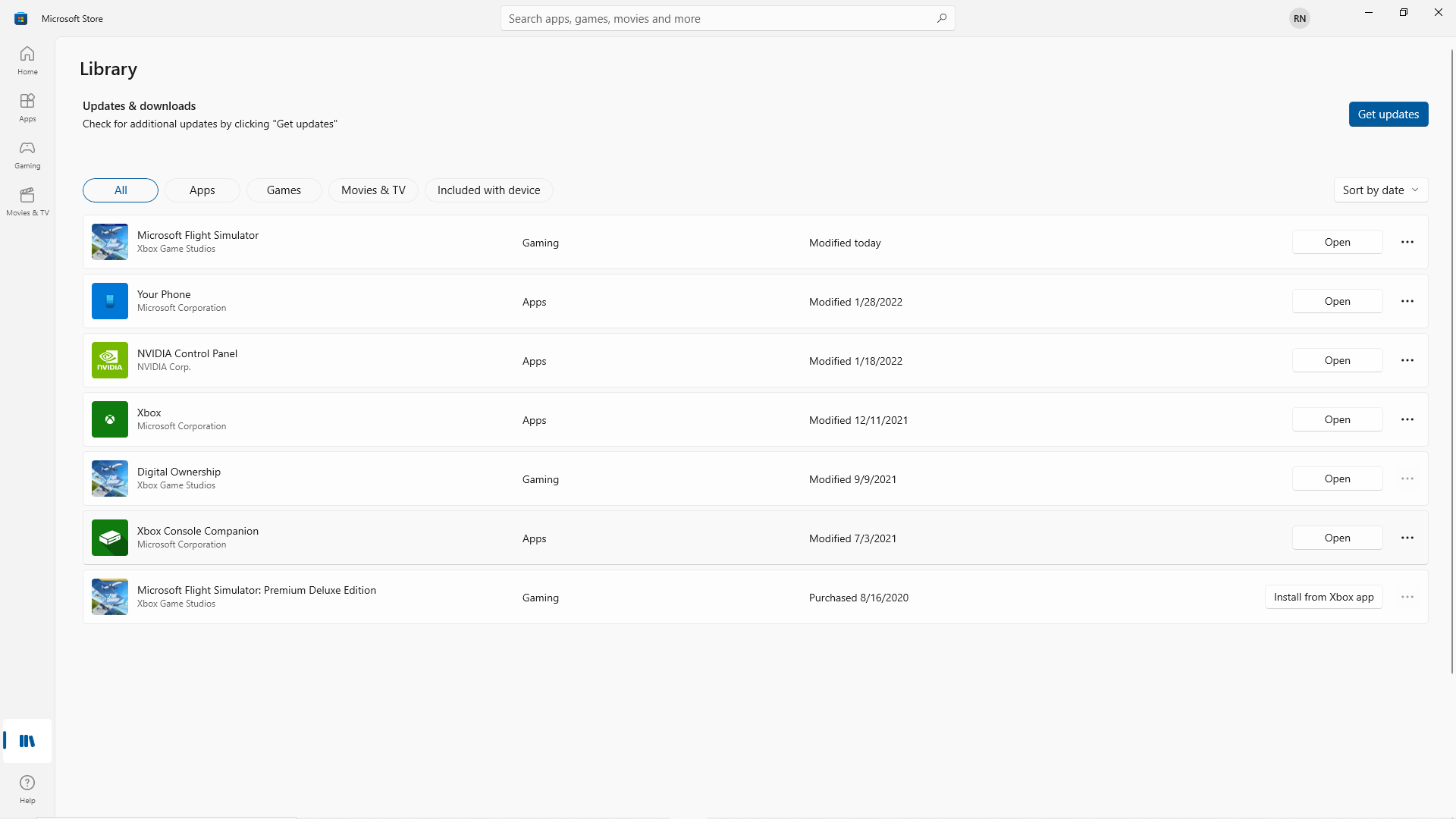Click the Get updates button
Screen dimensions: 1456x819
pyautogui.click(x=1389, y=114)
